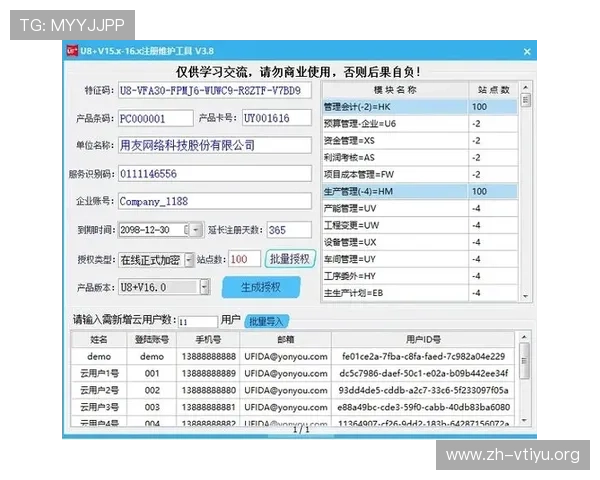Click phone number 13888888888
Image resolution: width=600 pixels, height=480 pixels.
point(209,356)
